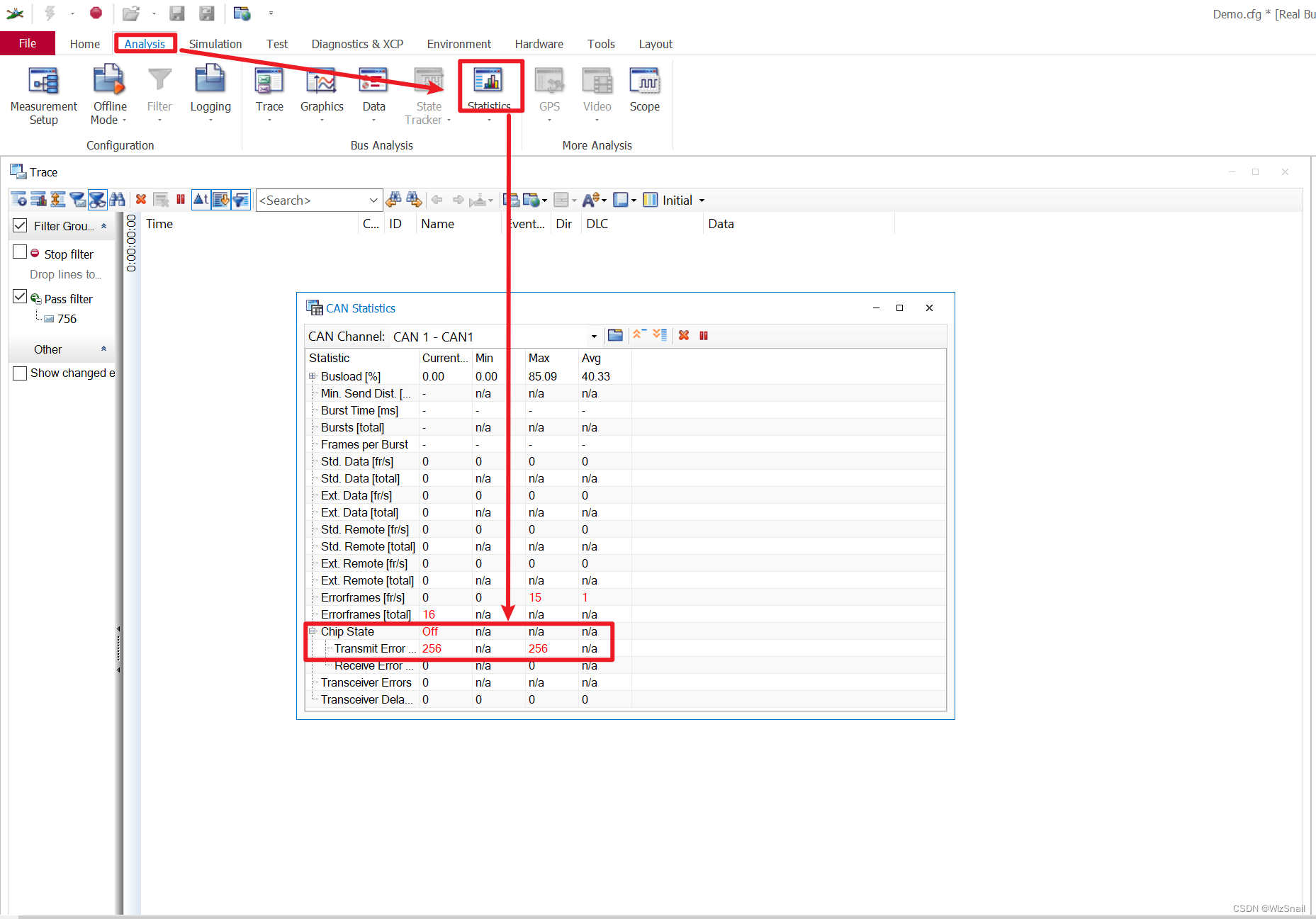Open the Hardware ribbon tab
The height and width of the screenshot is (919, 1316).
(x=539, y=44)
